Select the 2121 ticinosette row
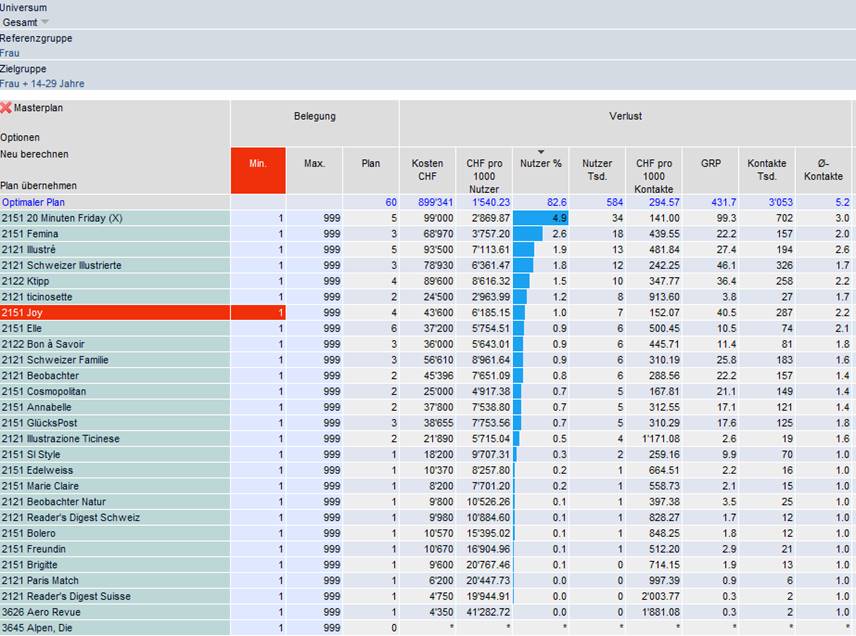856x636 pixels. pos(115,297)
